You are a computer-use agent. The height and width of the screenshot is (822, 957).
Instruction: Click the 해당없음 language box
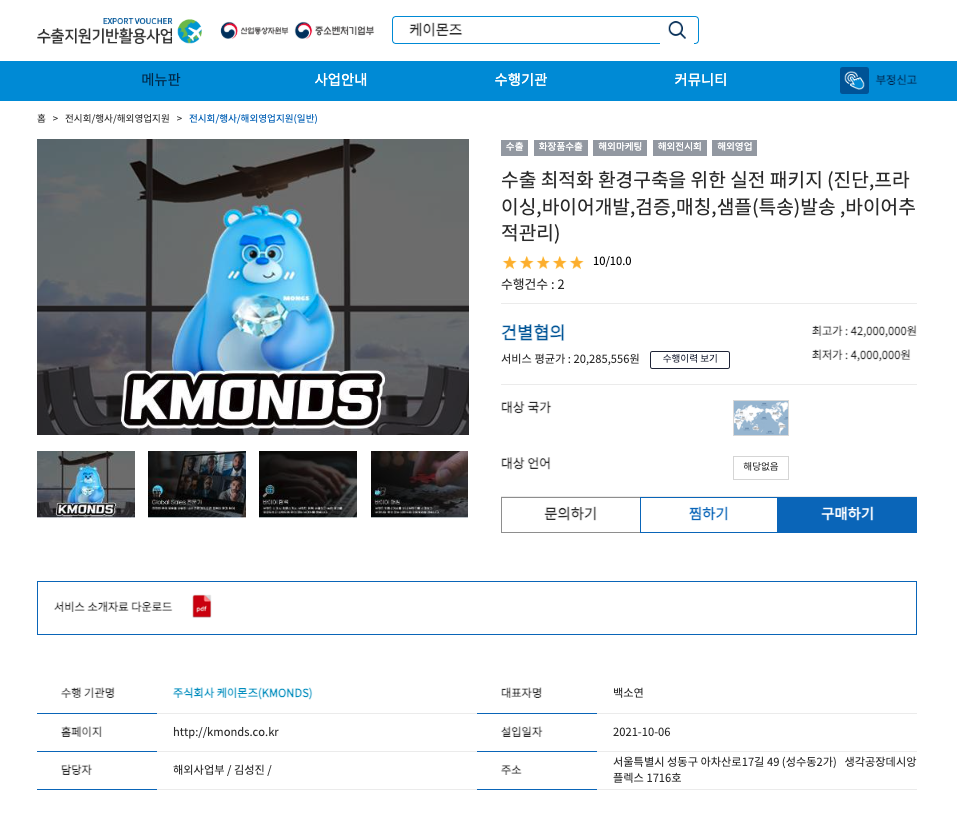760,467
